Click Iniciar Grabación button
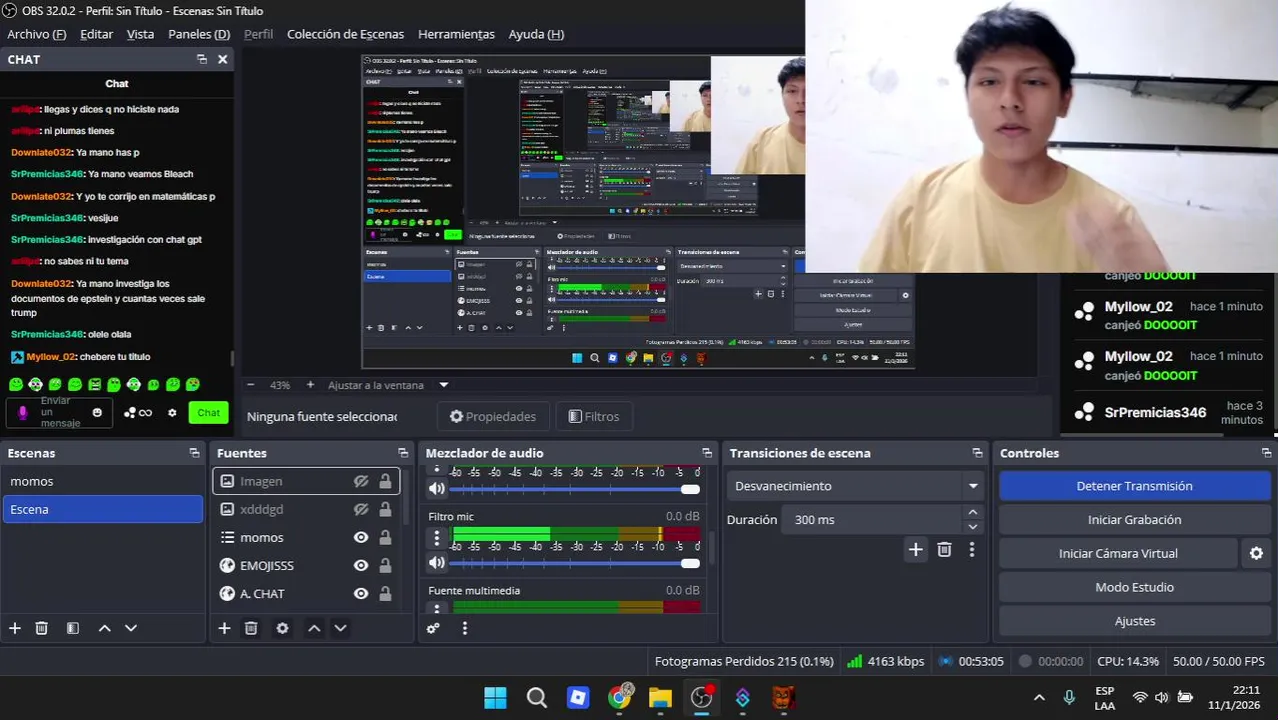Screen dimensions: 1278x720 click(1134, 520)
